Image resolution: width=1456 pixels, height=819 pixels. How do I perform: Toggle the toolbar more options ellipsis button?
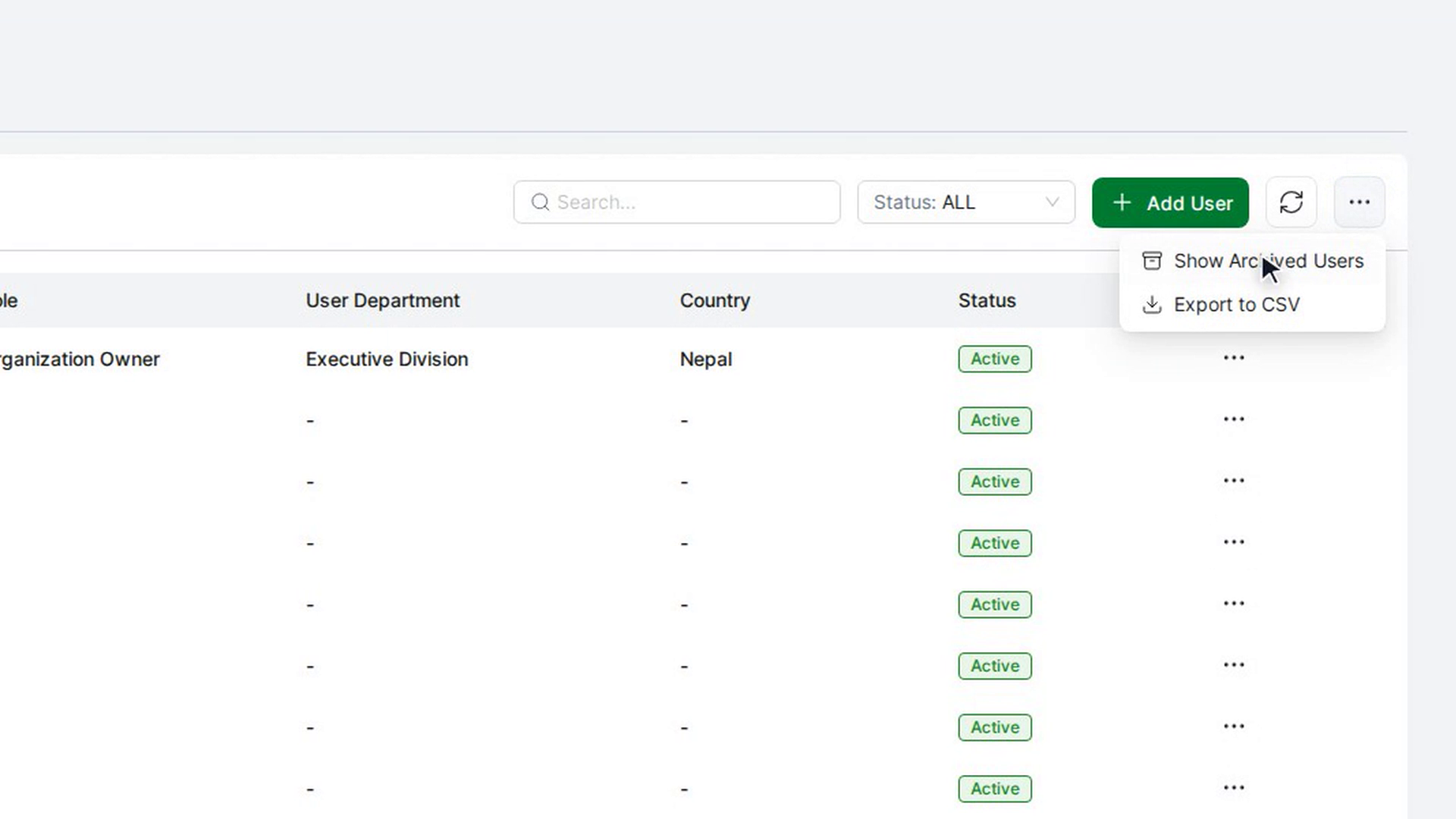click(x=1359, y=202)
